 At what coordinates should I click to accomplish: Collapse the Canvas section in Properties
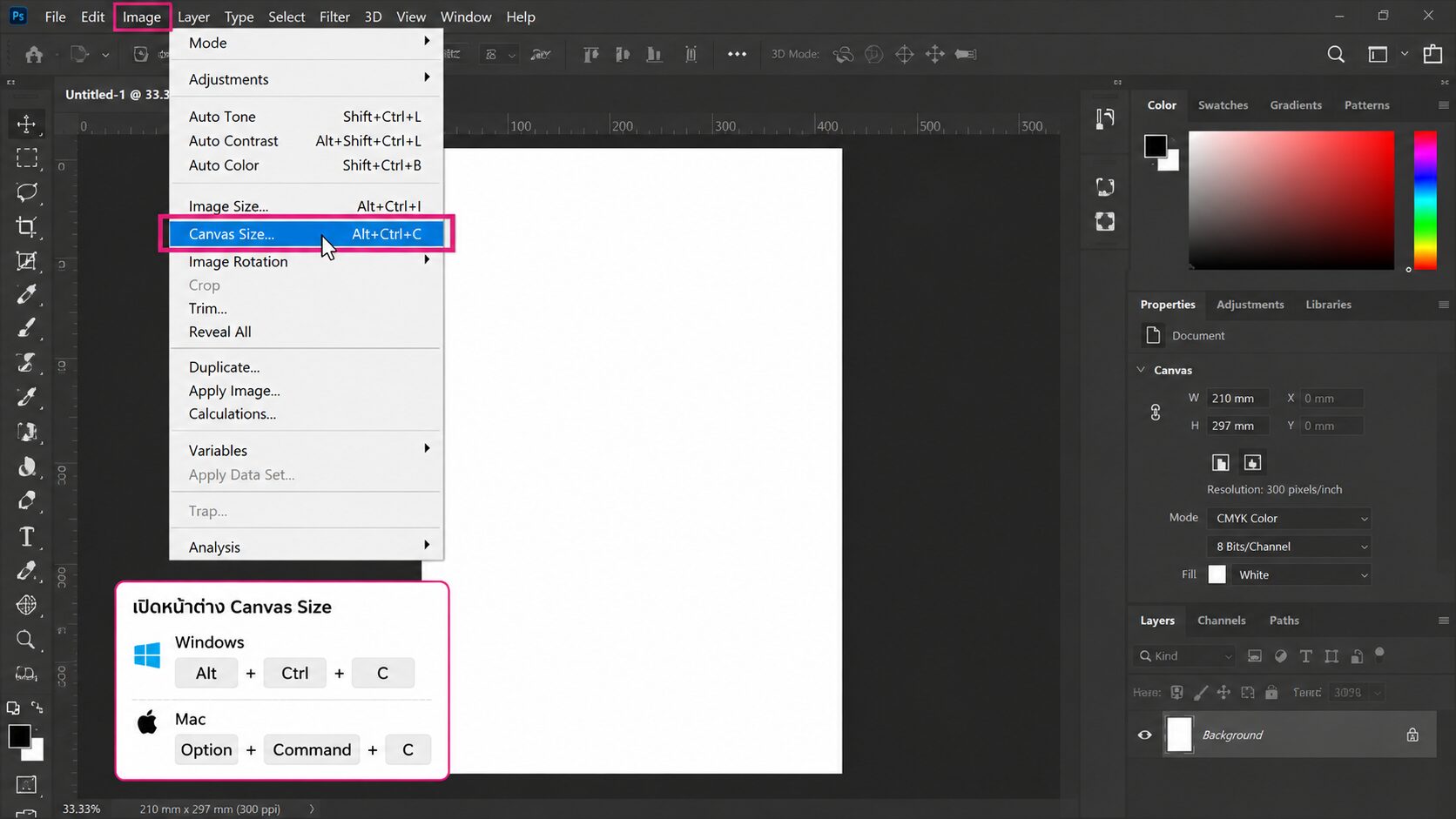1141,370
